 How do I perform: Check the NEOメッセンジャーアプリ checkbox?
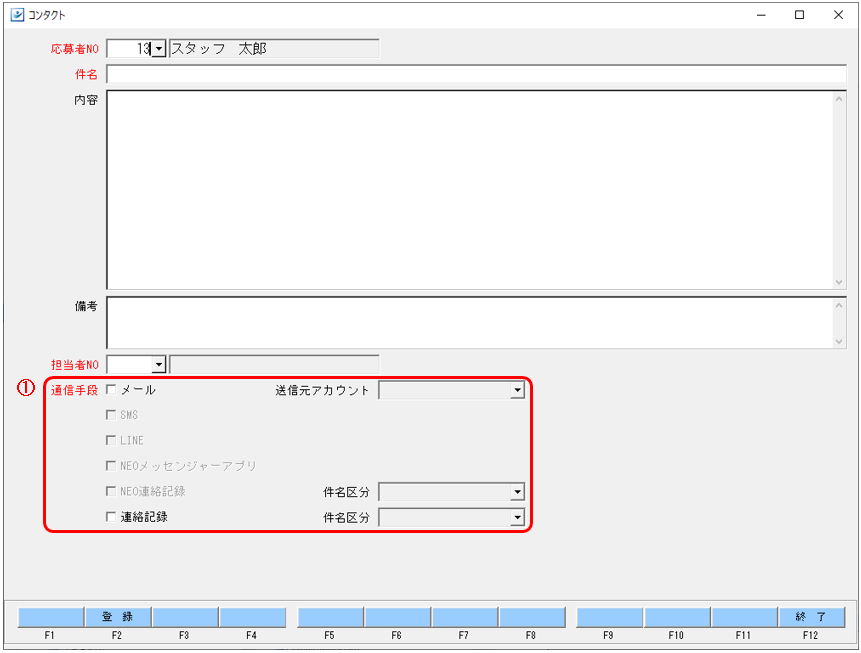[111, 466]
